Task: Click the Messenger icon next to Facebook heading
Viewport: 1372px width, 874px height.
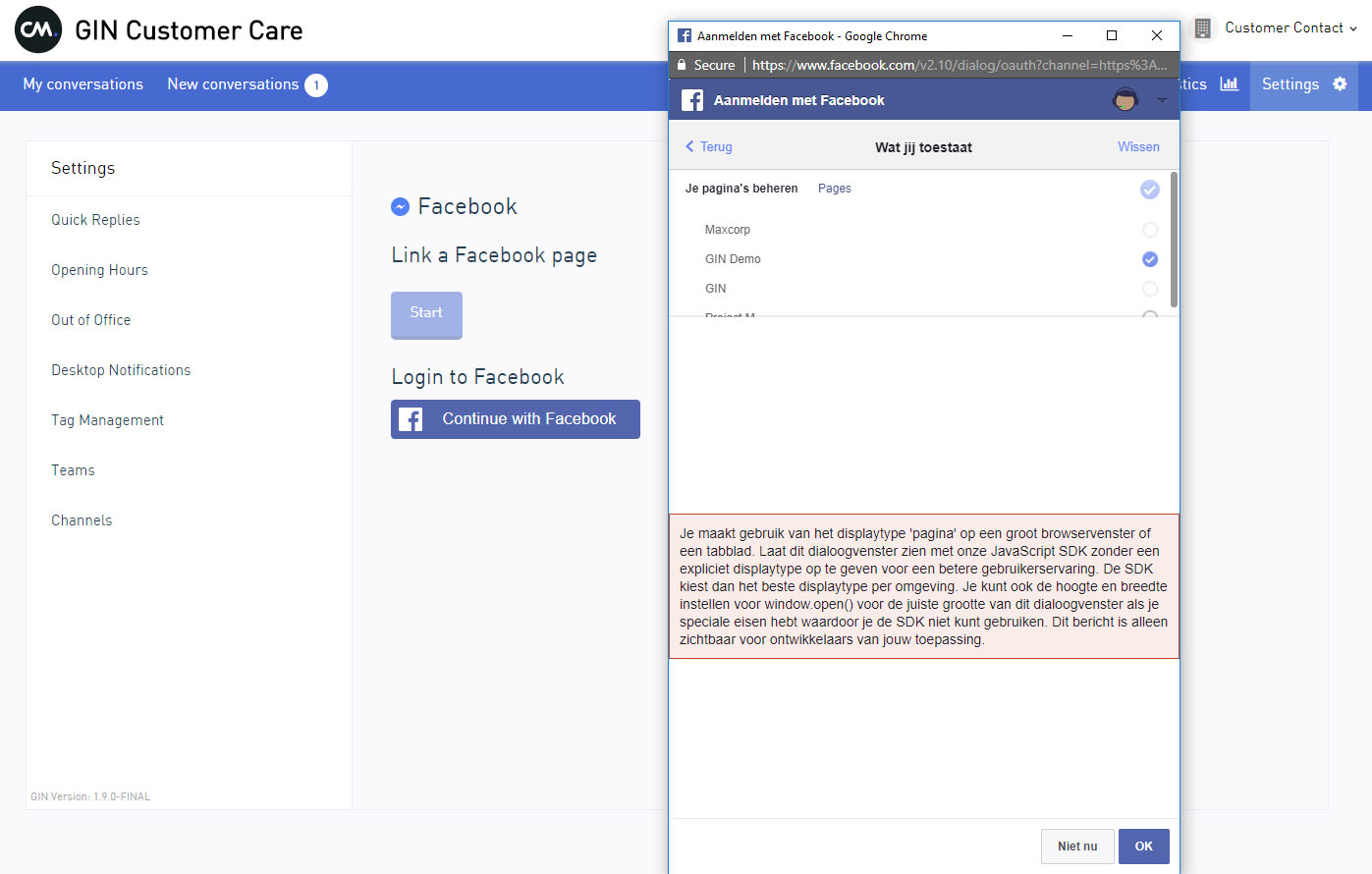Action: coord(400,206)
